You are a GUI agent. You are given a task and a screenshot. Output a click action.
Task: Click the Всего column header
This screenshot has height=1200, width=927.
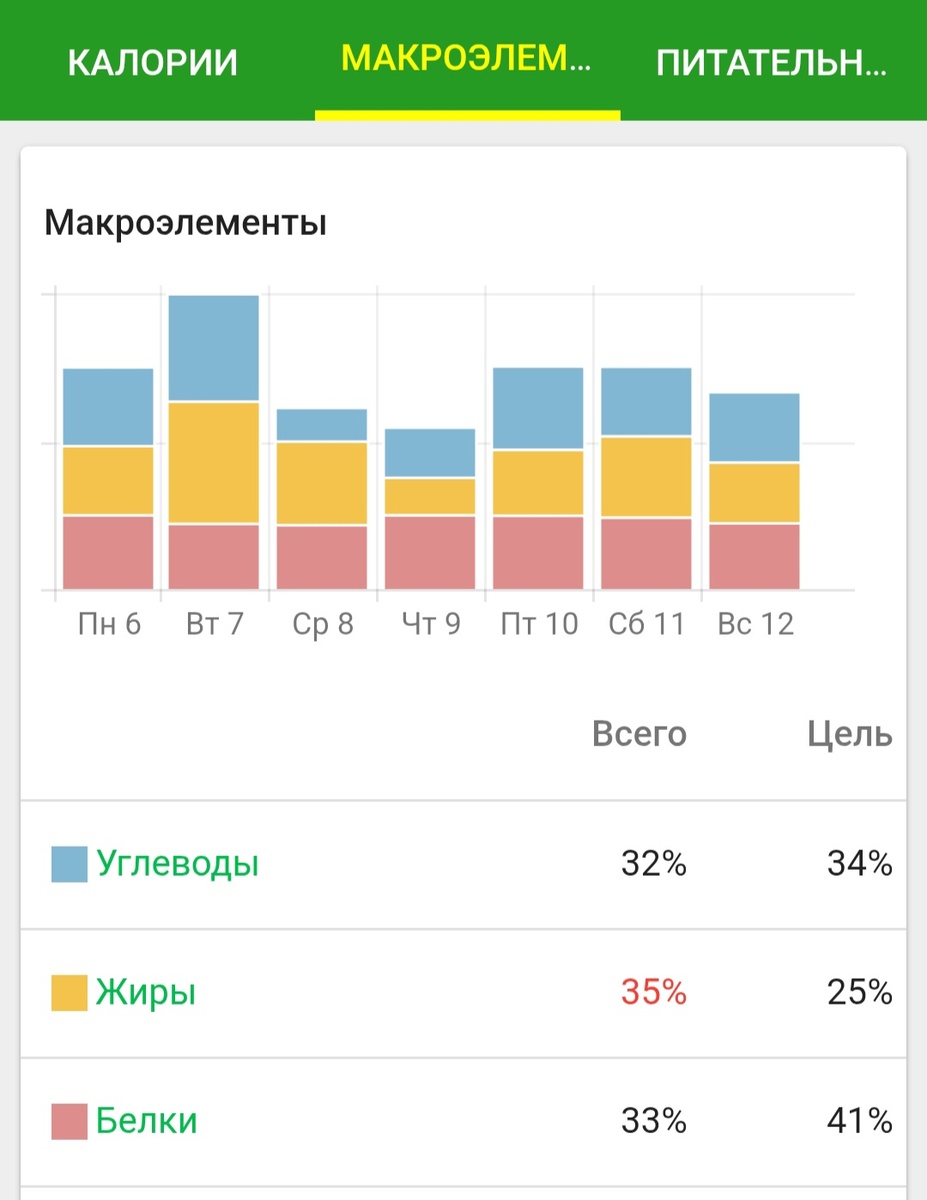coord(640,734)
